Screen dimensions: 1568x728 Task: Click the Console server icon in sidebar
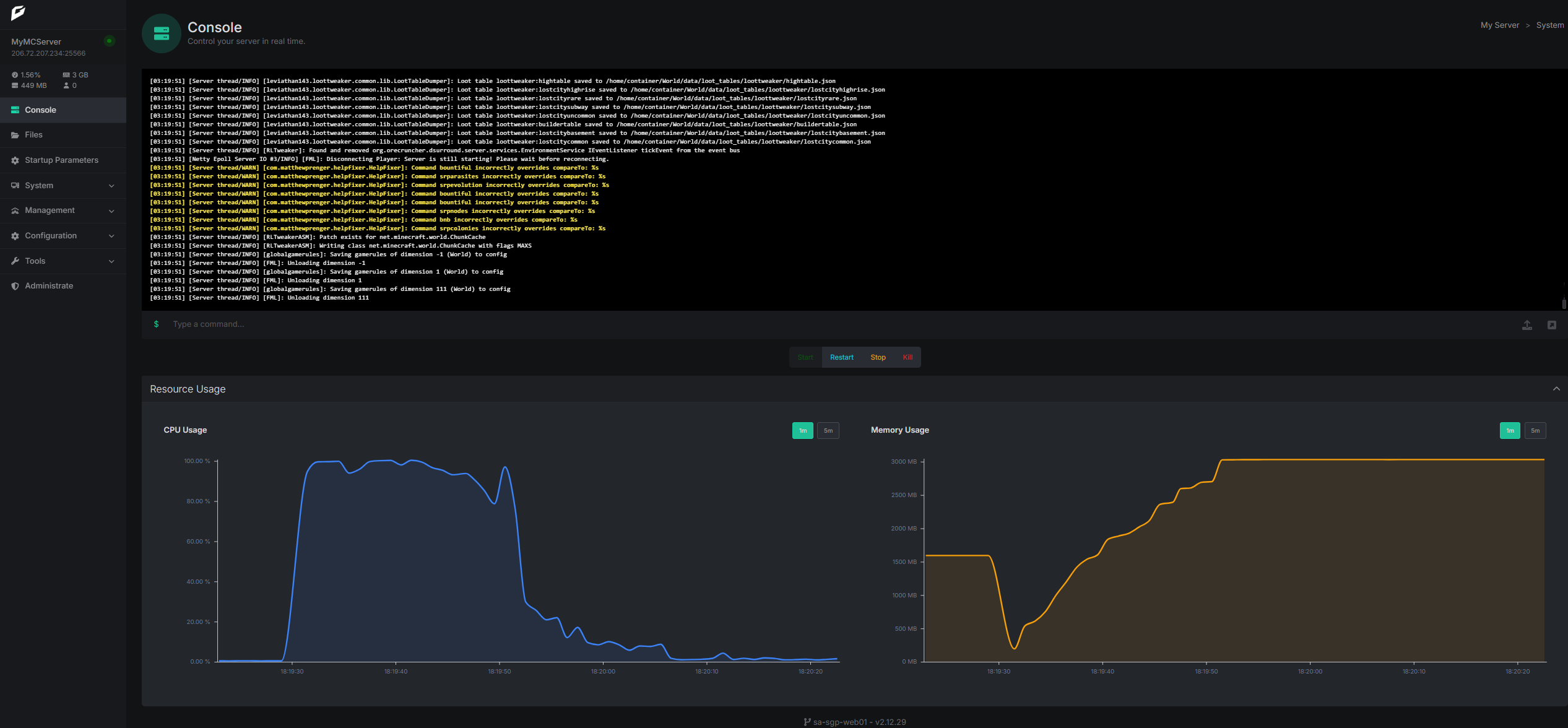(x=15, y=110)
